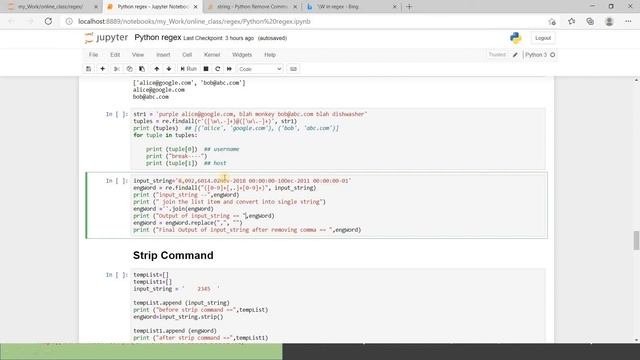Rename the notebook title Python regex
The width and height of the screenshot is (640, 360).
[x=158, y=38]
